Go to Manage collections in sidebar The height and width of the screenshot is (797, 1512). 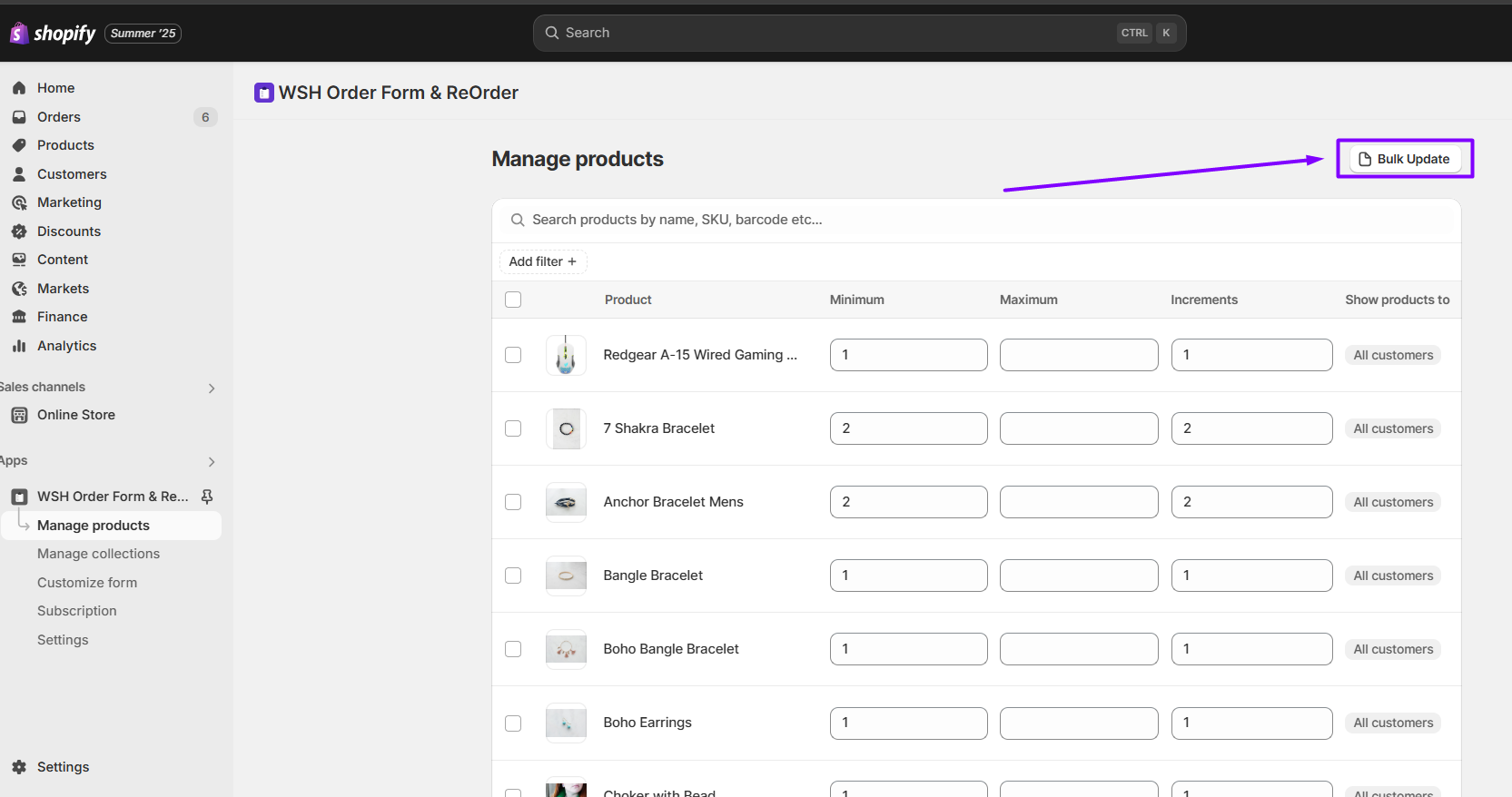(x=98, y=554)
